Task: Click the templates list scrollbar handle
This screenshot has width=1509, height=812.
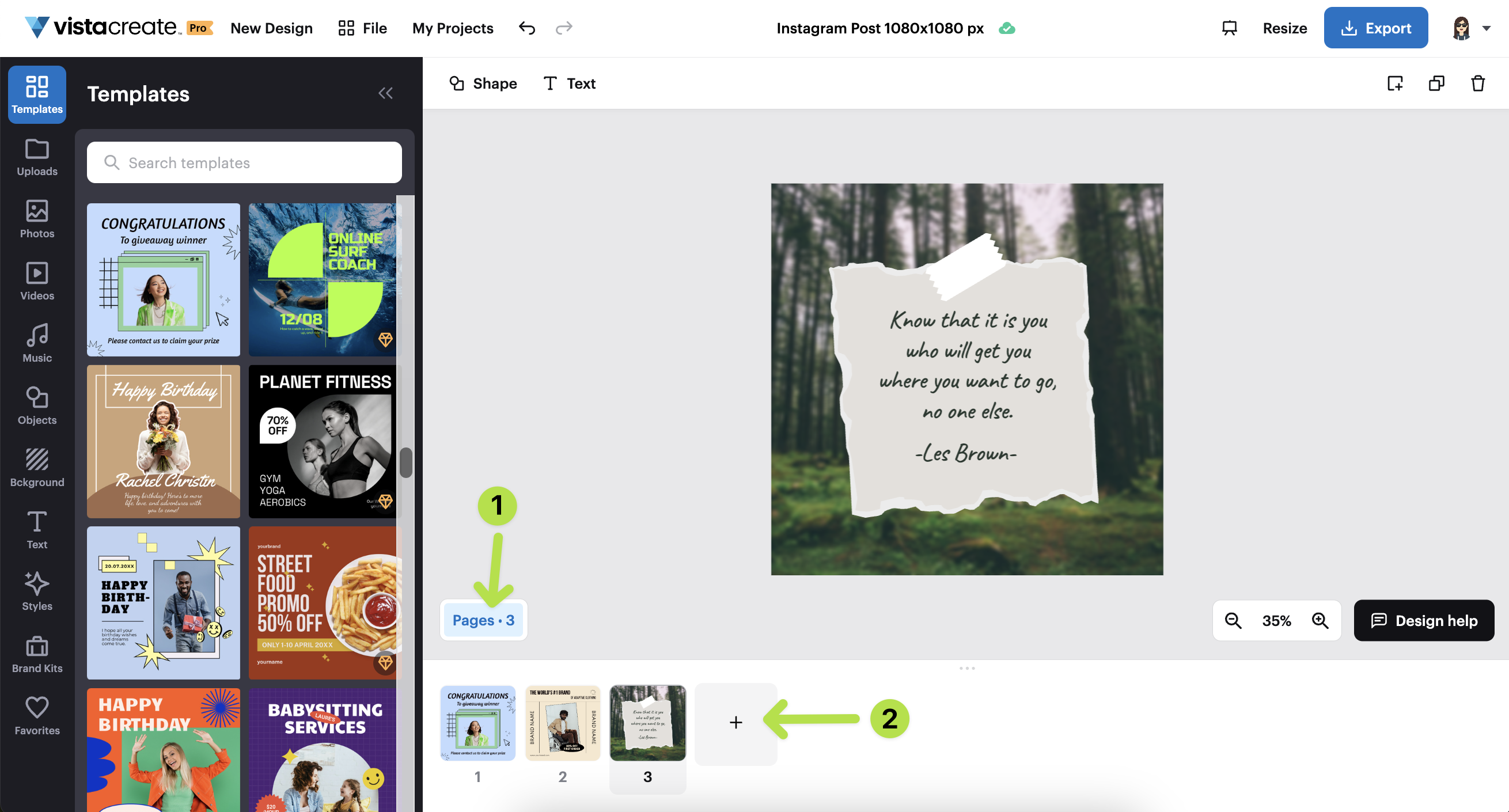Action: coord(405,463)
